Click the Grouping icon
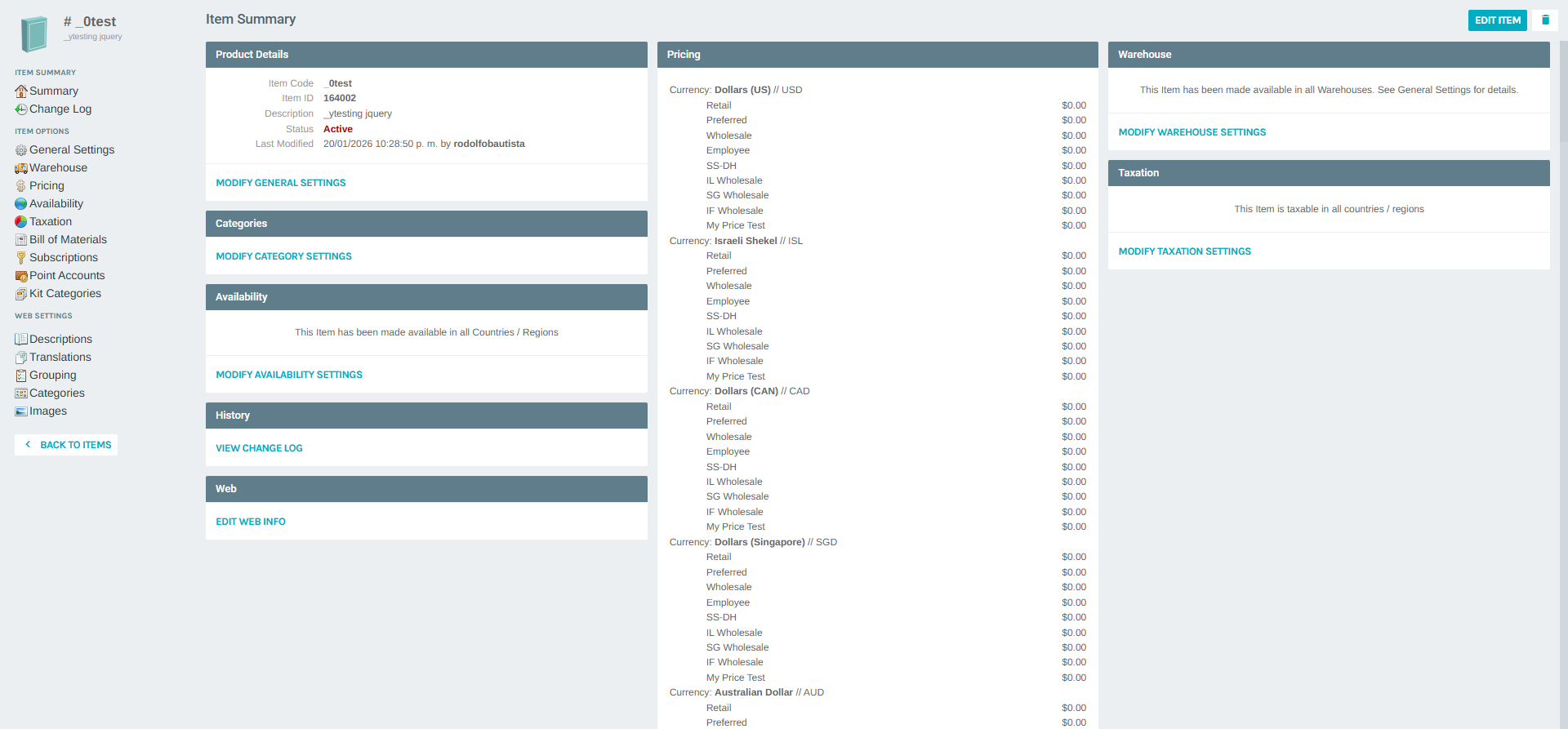Screen dimensions: 1568x729 [21, 376]
